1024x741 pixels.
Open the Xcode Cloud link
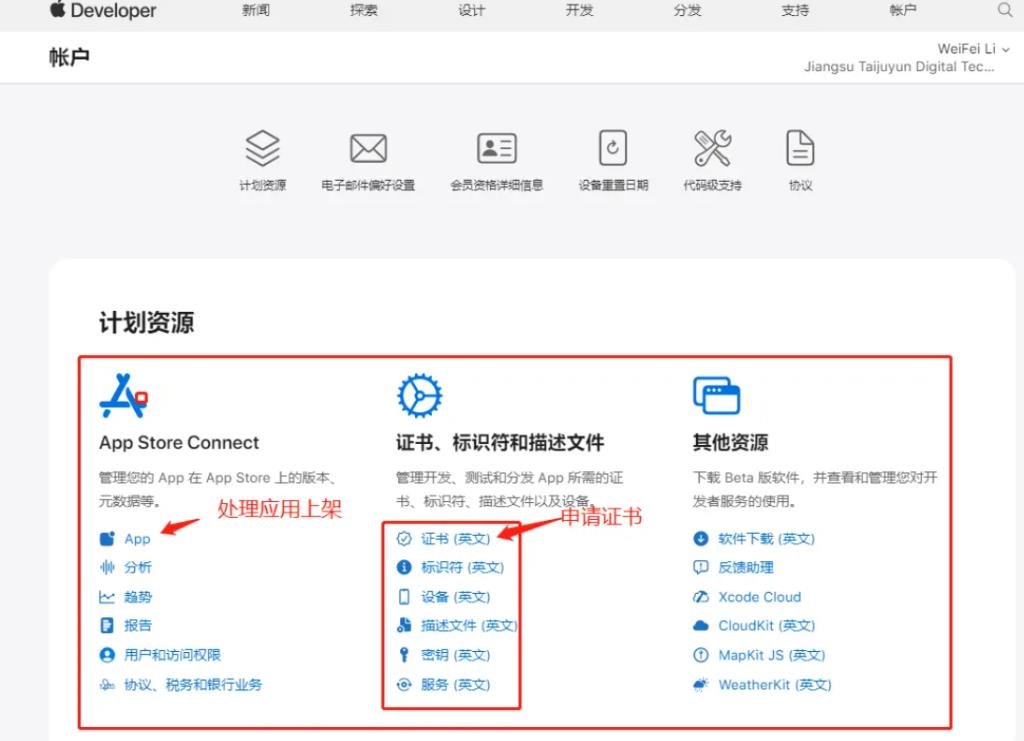pos(759,597)
